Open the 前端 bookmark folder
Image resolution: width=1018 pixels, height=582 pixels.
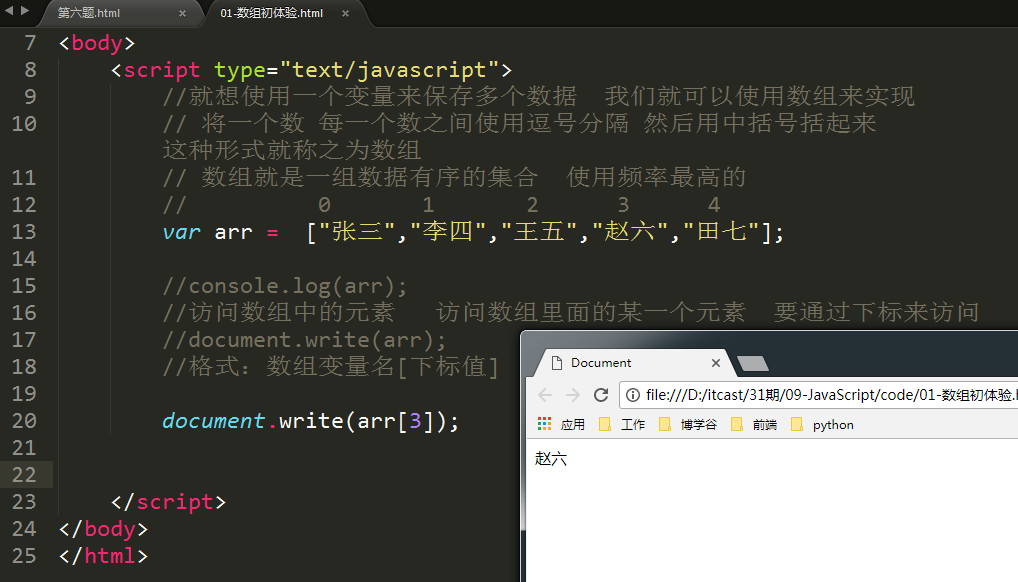click(x=754, y=425)
